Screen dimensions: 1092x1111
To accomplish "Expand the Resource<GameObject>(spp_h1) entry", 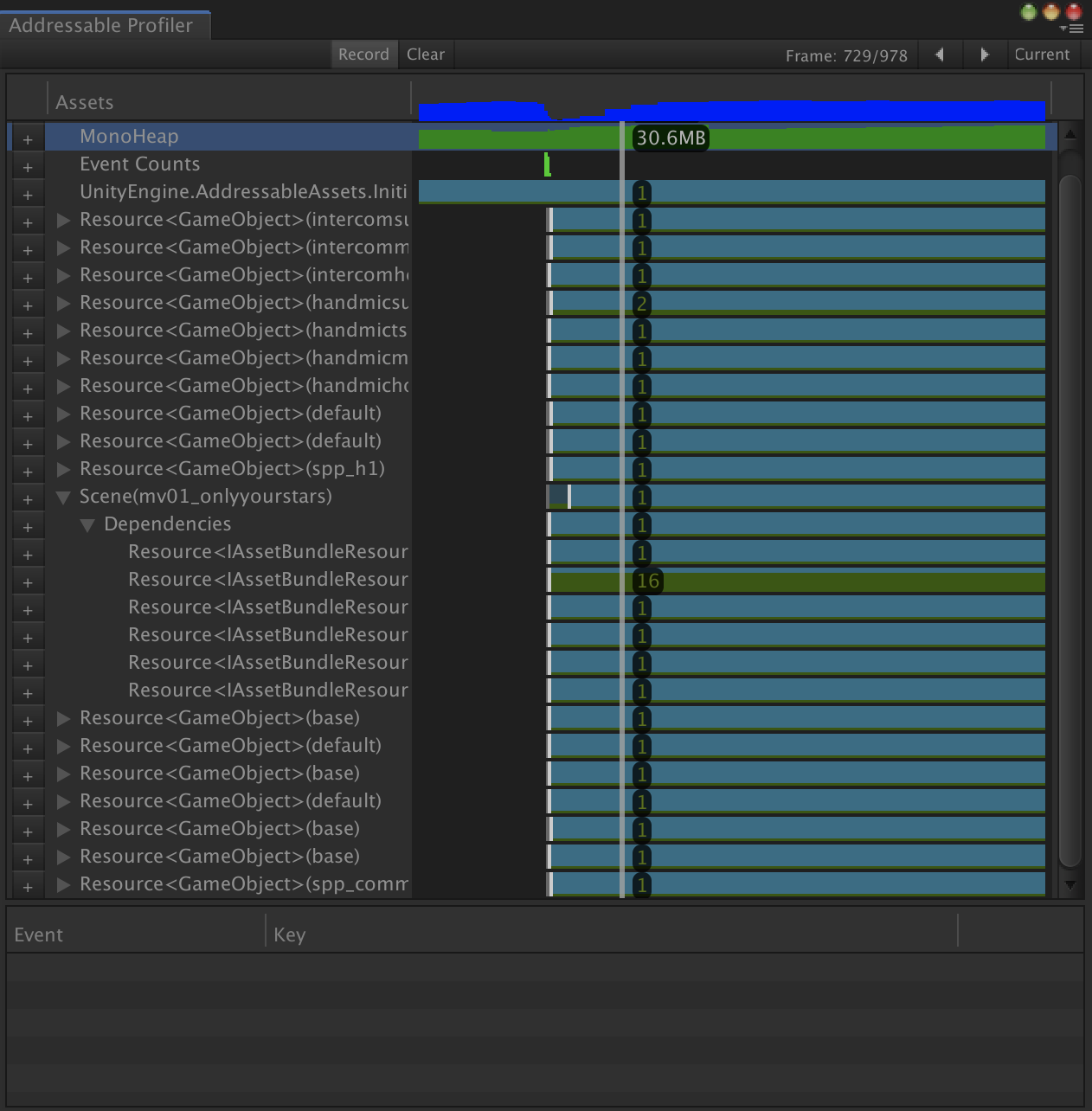I will pyautogui.click(x=63, y=470).
